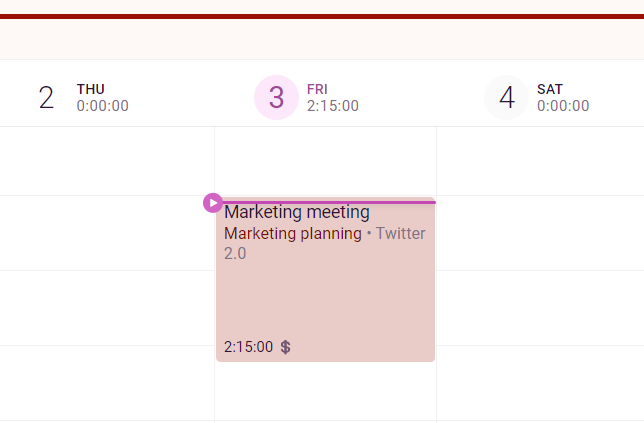Select the Marketing planning project label

pyautogui.click(x=293, y=233)
